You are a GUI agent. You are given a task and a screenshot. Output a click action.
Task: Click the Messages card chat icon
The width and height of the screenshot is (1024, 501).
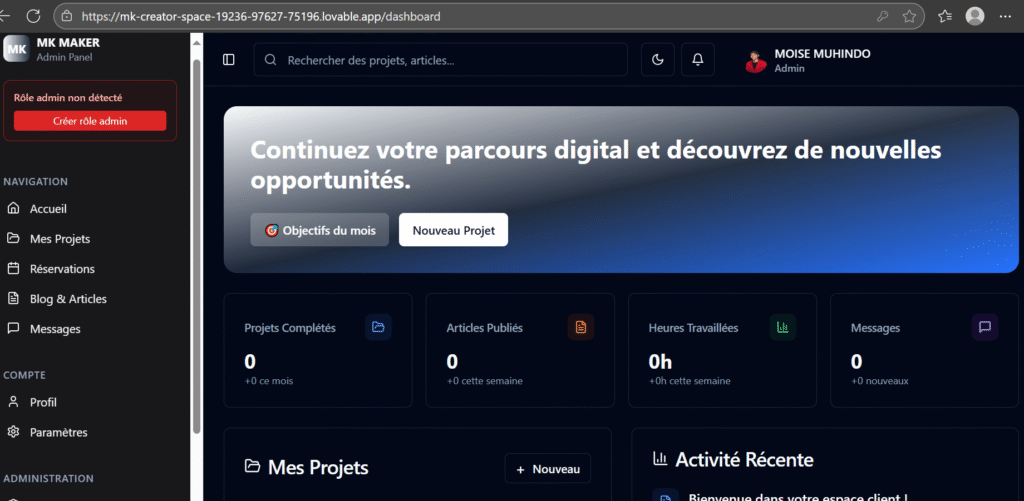click(x=984, y=327)
